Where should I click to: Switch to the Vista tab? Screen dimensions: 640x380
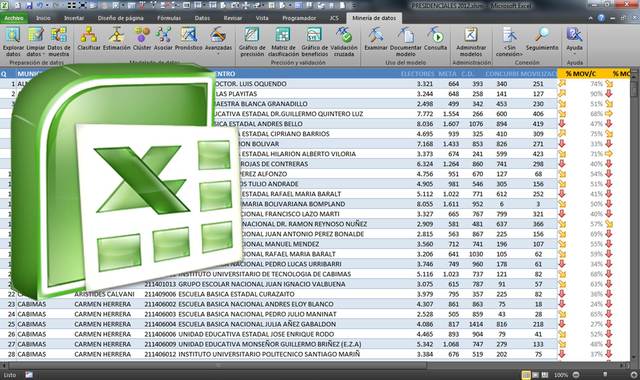click(x=262, y=18)
